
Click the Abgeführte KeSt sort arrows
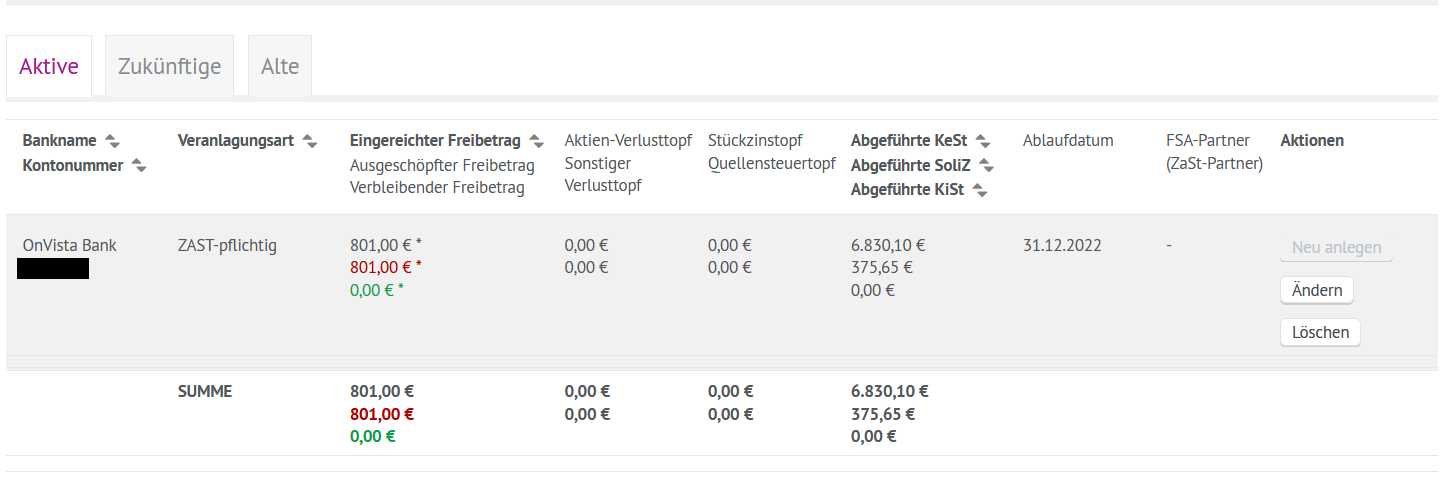tap(983, 141)
